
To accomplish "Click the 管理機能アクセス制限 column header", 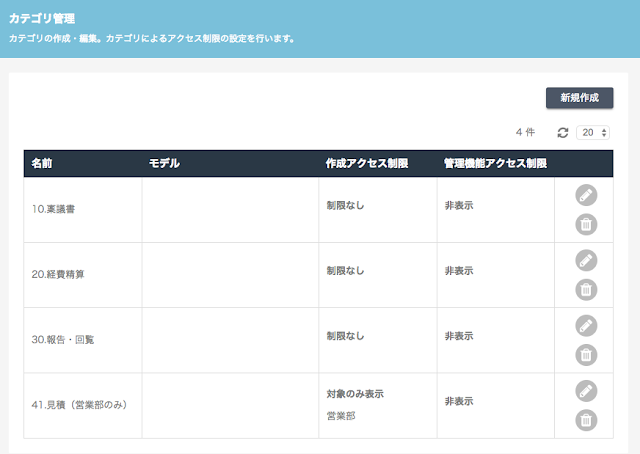I will [496, 163].
